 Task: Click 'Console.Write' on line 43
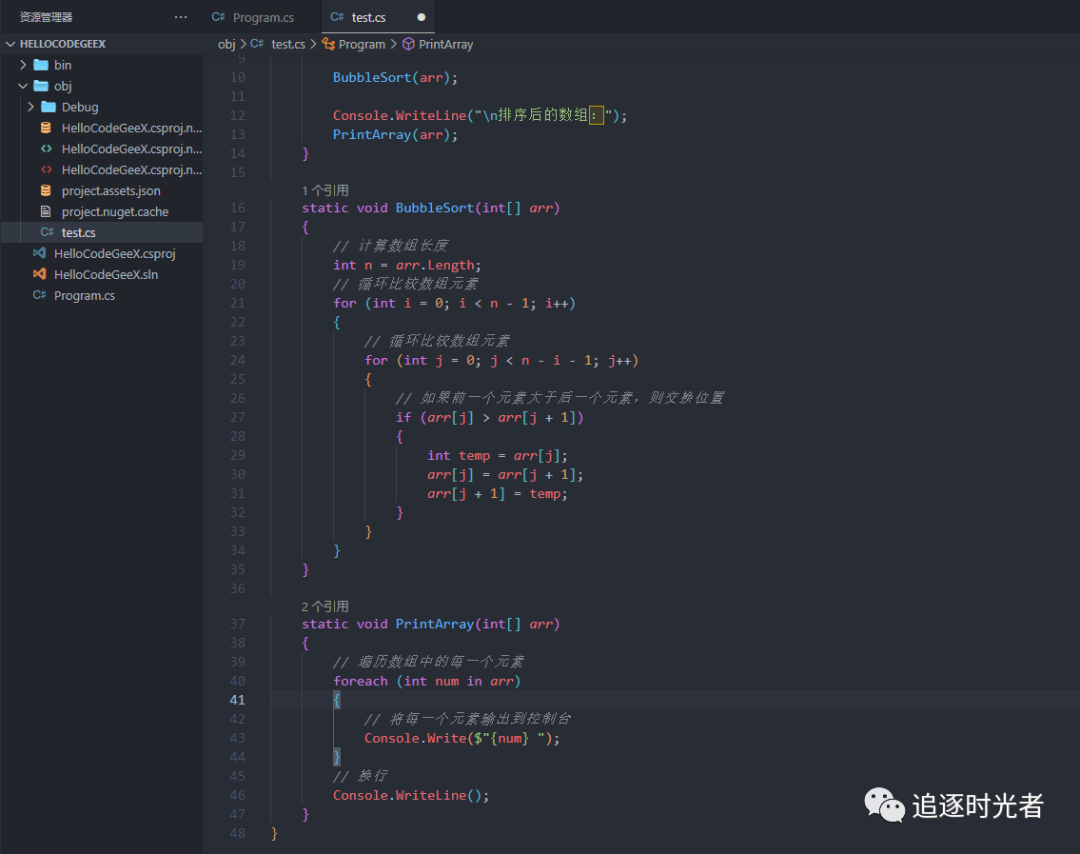pos(415,738)
